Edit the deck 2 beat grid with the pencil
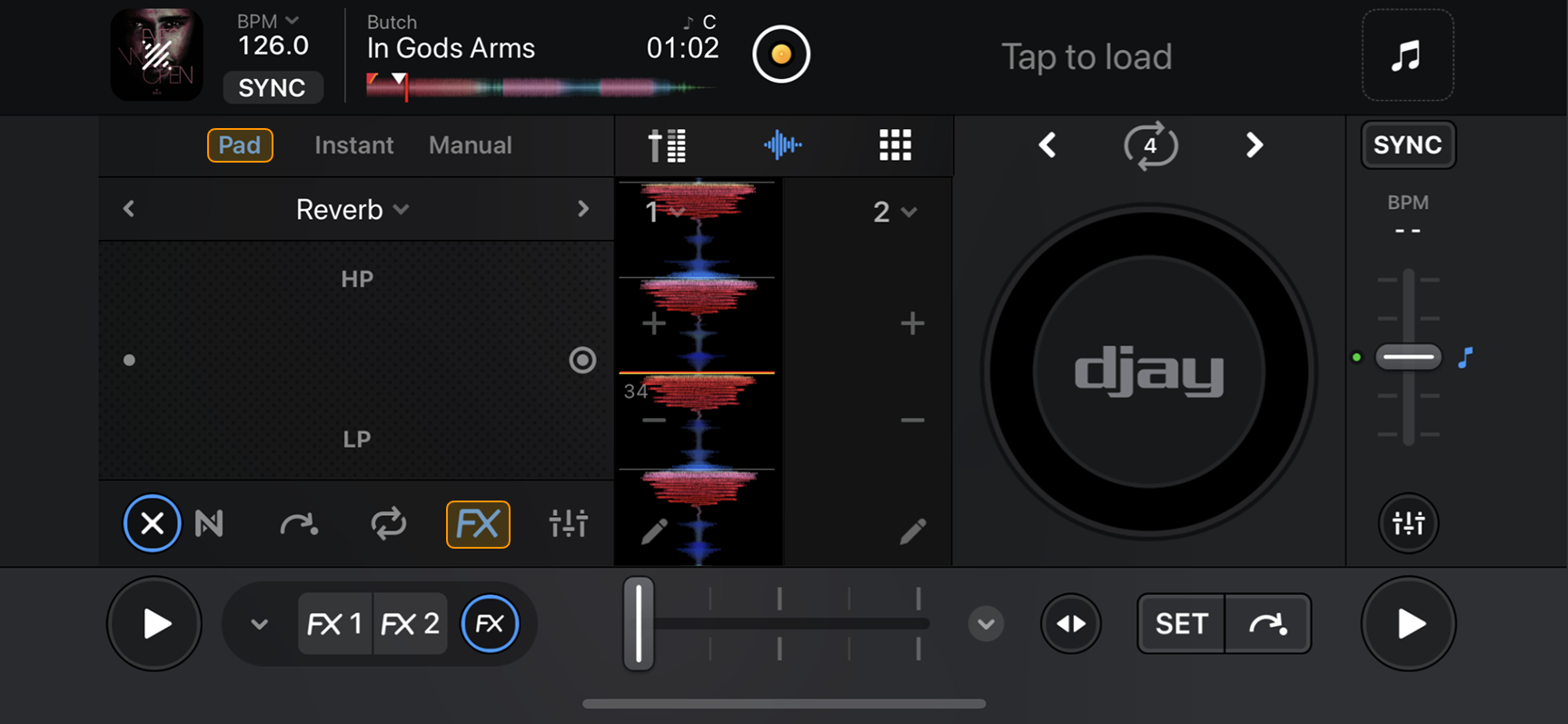This screenshot has width=1568, height=724. [x=913, y=531]
